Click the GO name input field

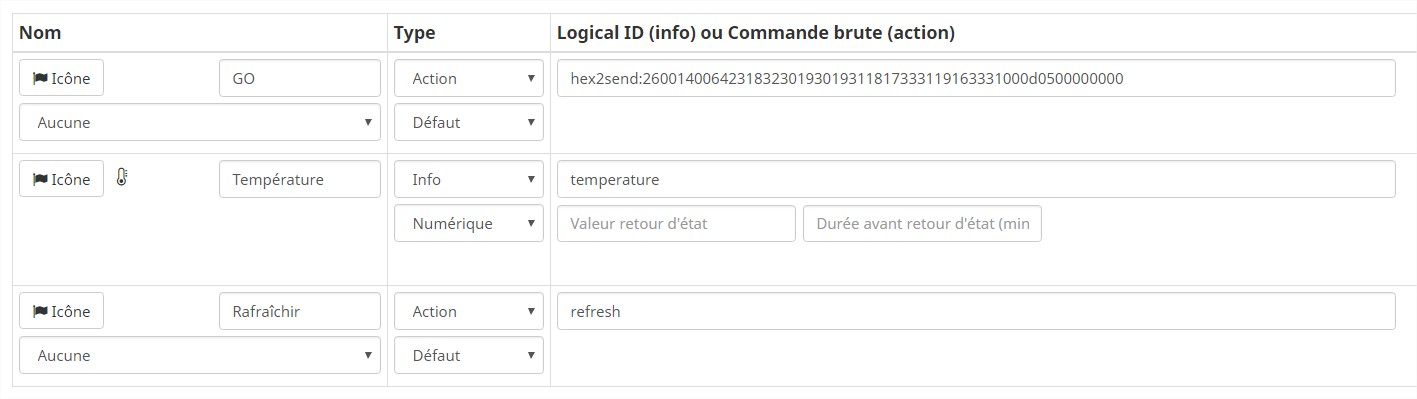pyautogui.click(x=300, y=78)
